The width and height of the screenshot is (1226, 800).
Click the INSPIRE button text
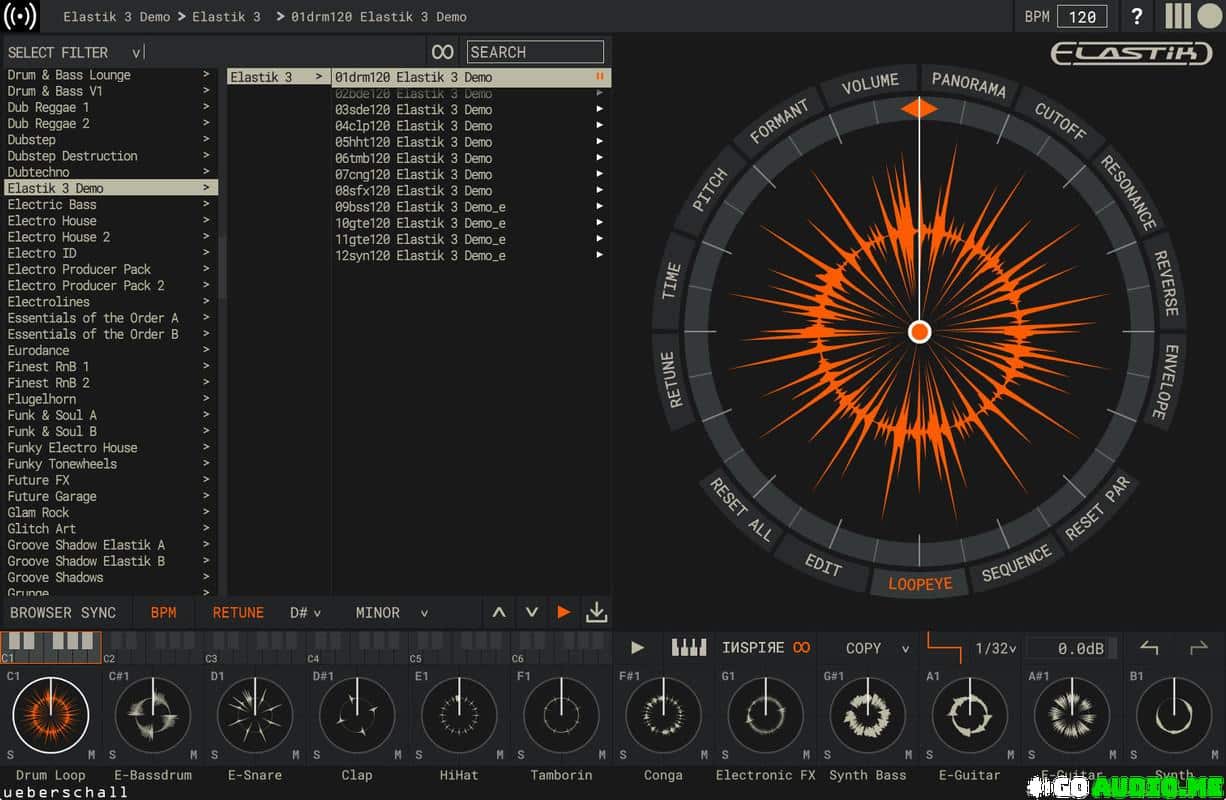[753, 648]
